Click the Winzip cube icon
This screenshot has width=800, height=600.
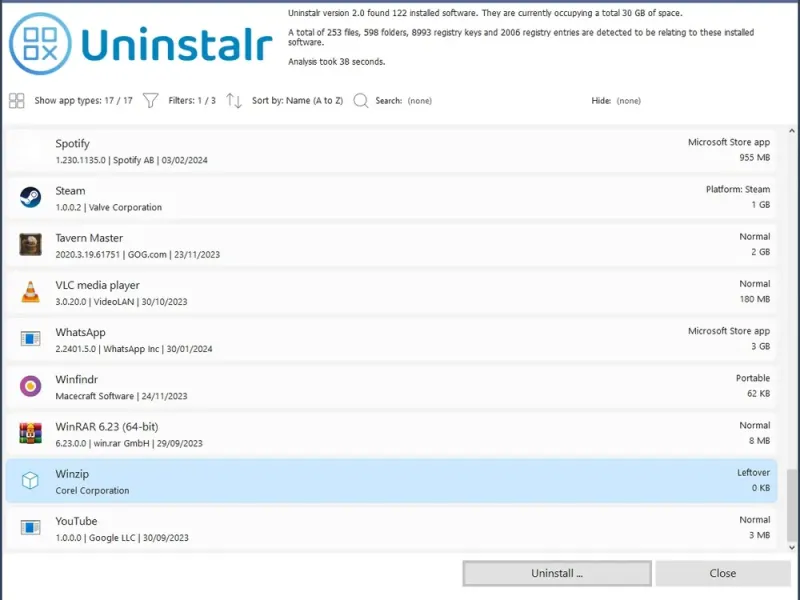[x=31, y=480]
